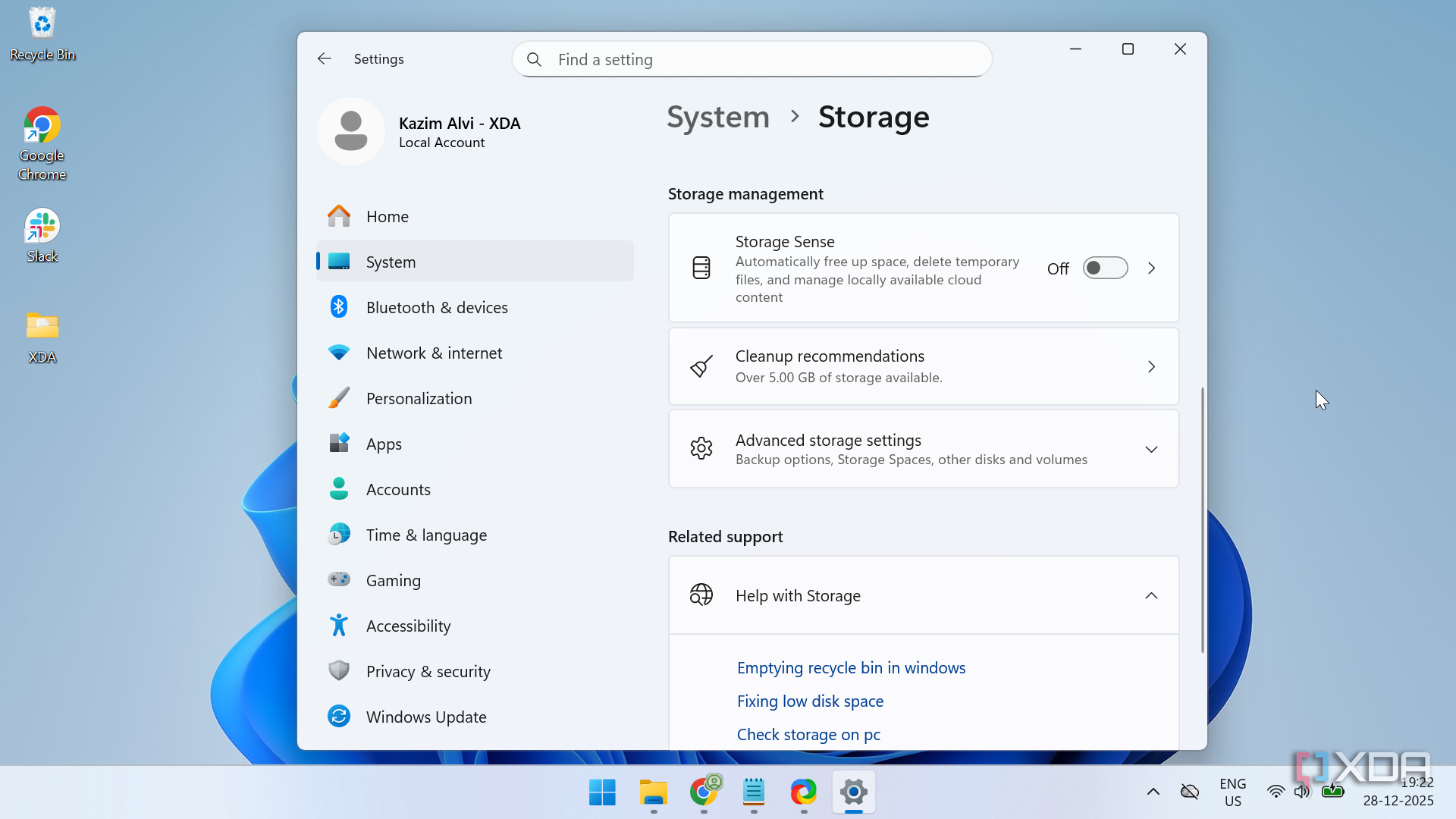Image resolution: width=1456 pixels, height=819 pixels.
Task: Open Accounts settings category
Action: click(475, 489)
